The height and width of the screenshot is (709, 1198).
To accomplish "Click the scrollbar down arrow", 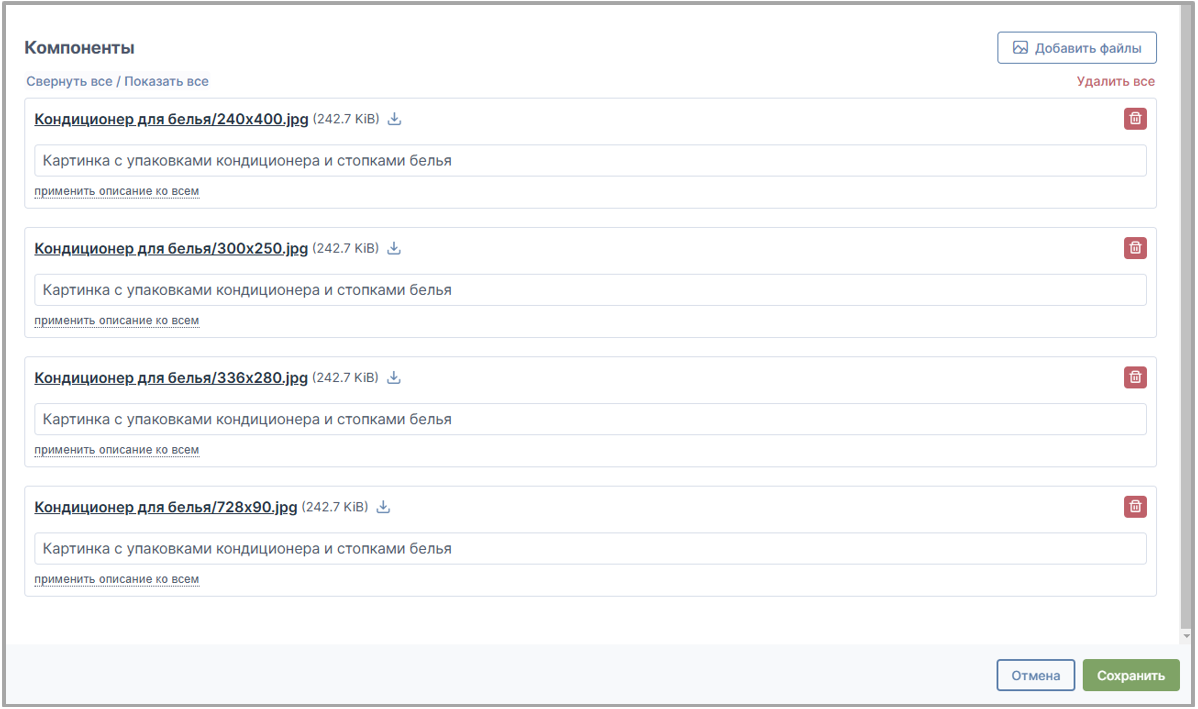I will click(x=1186, y=636).
